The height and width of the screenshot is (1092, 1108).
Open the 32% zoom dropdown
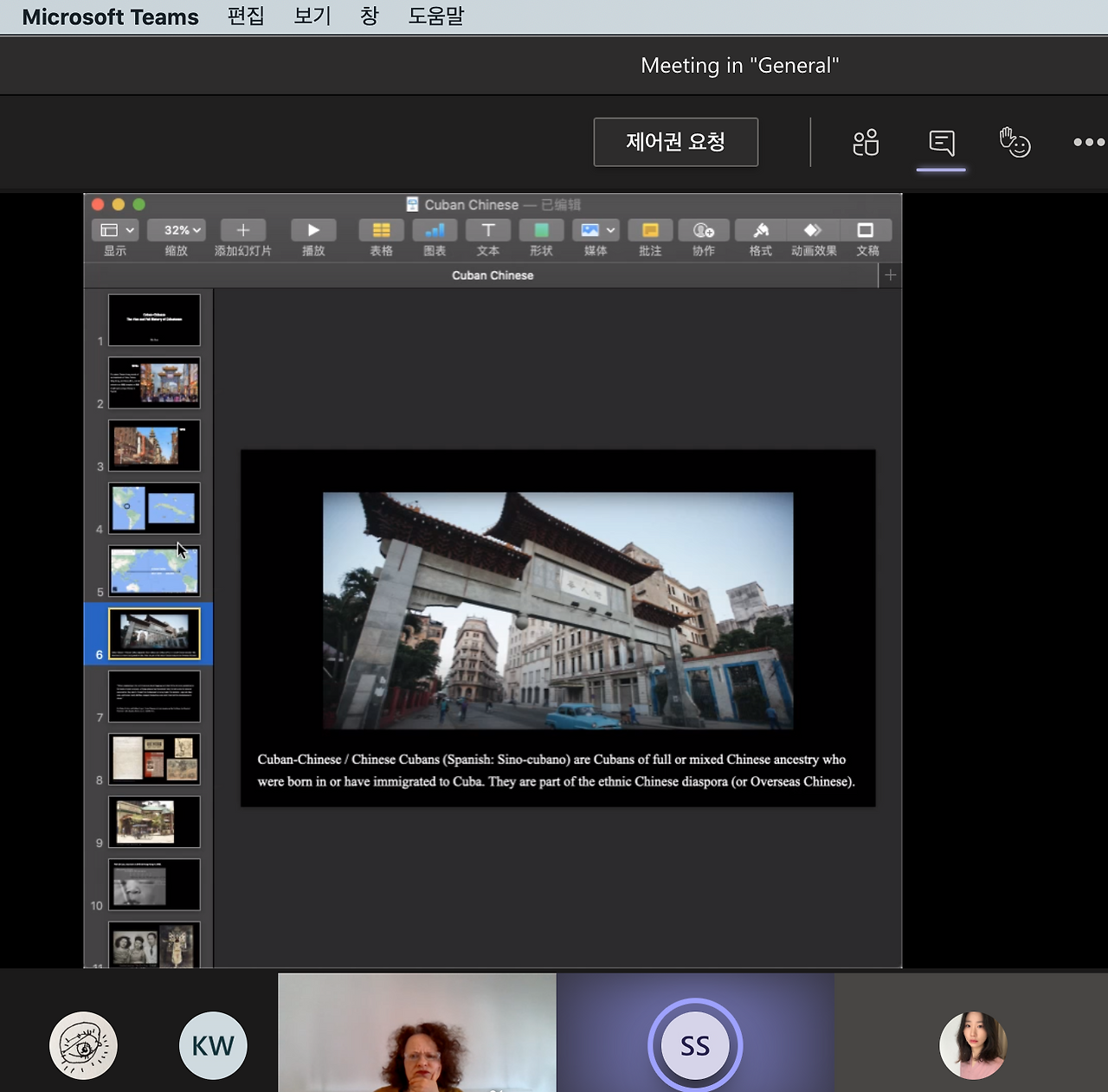click(177, 230)
